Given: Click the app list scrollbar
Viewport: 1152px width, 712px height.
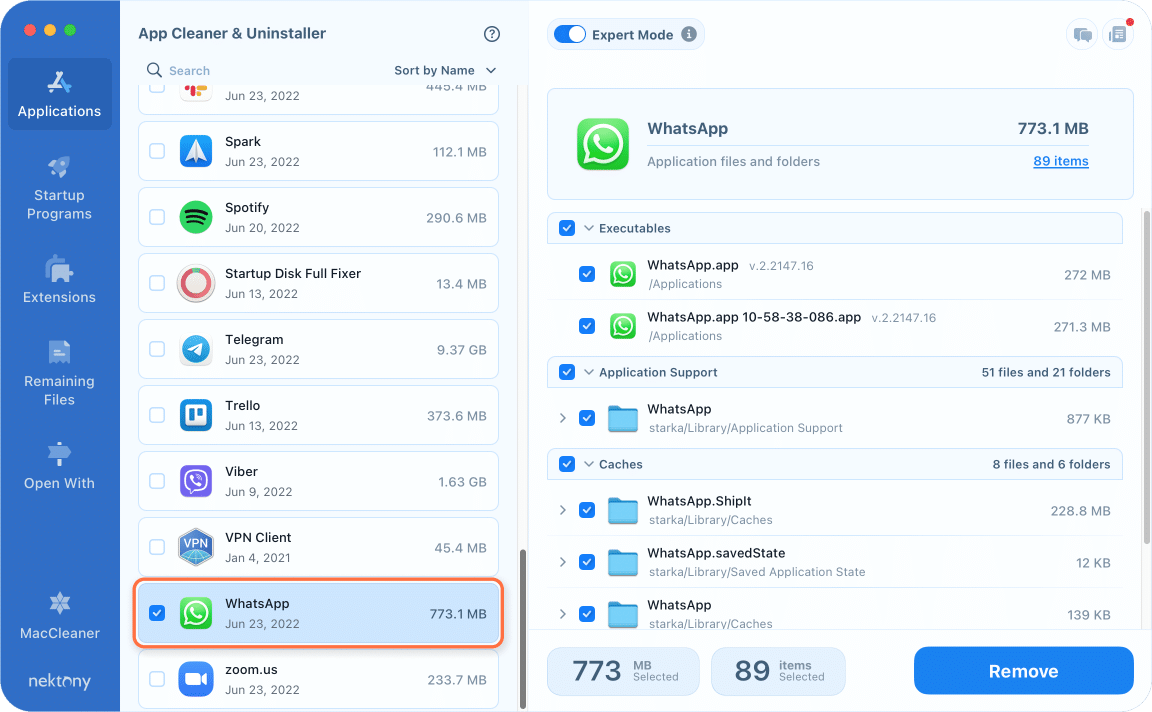Looking at the screenshot, I should coord(523,629).
